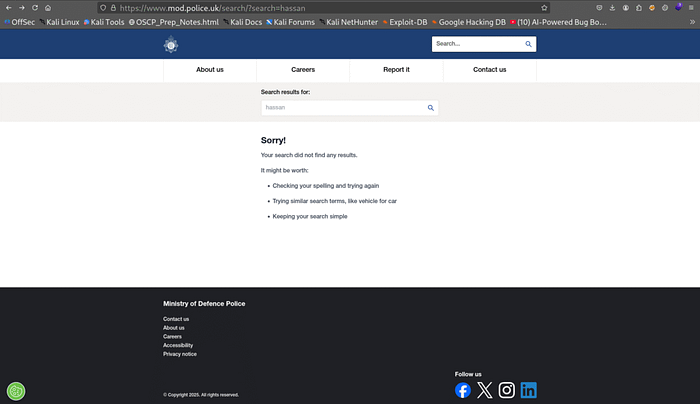Open the footer Privacy notice link
Image resolution: width=700 pixels, height=404 pixels.
[x=180, y=354]
